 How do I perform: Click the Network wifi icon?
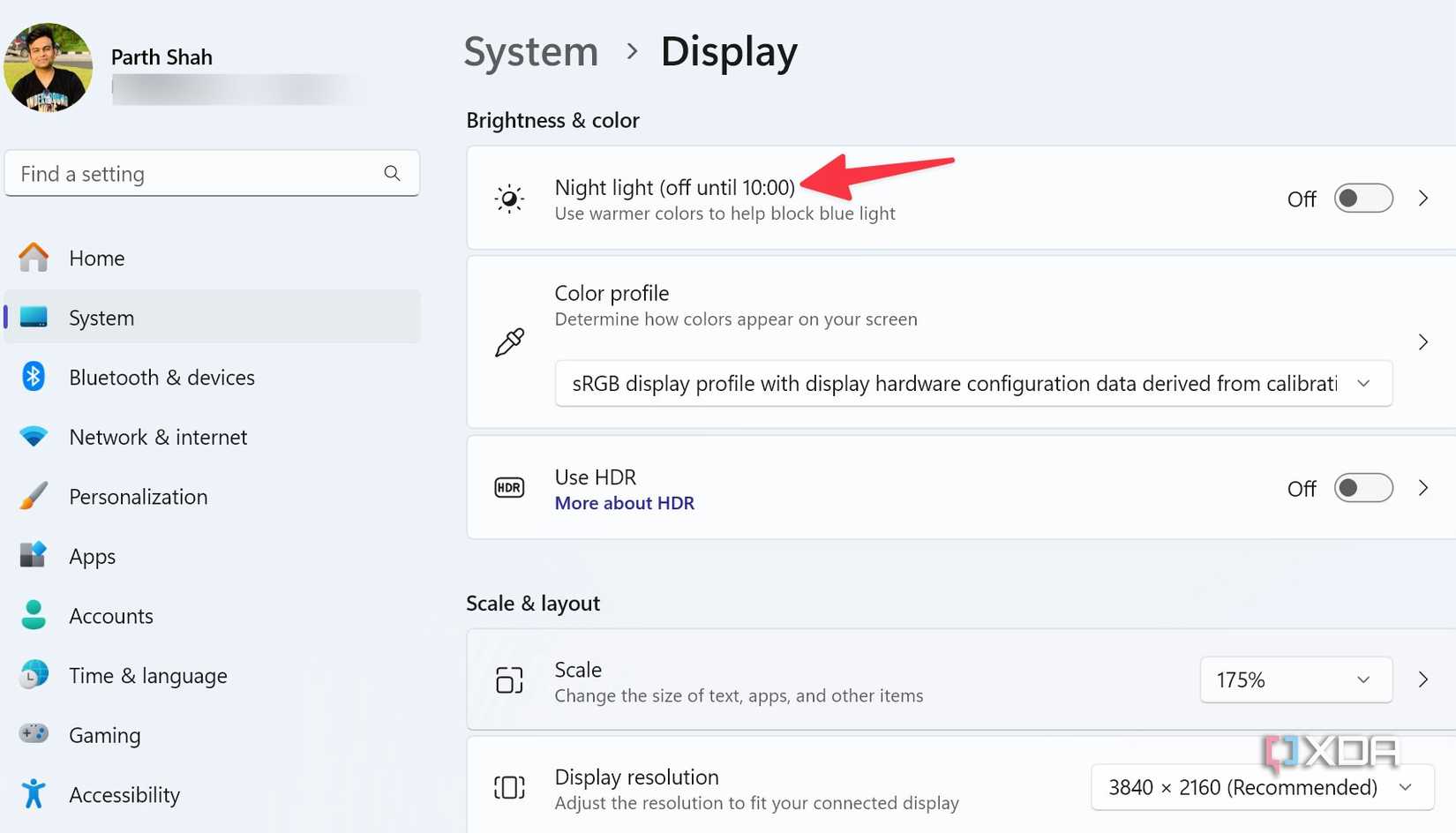coord(34,436)
